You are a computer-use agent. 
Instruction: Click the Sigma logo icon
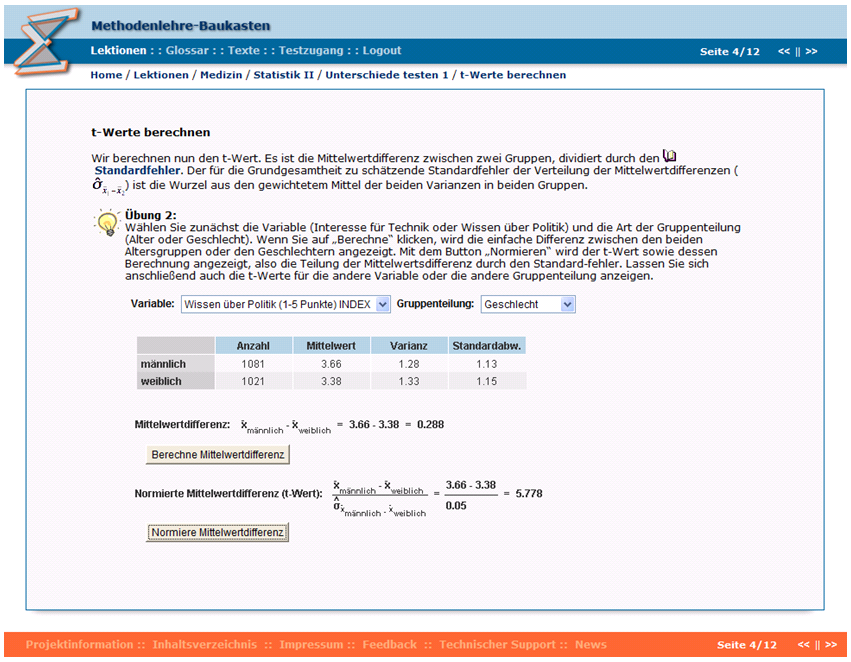(47, 42)
